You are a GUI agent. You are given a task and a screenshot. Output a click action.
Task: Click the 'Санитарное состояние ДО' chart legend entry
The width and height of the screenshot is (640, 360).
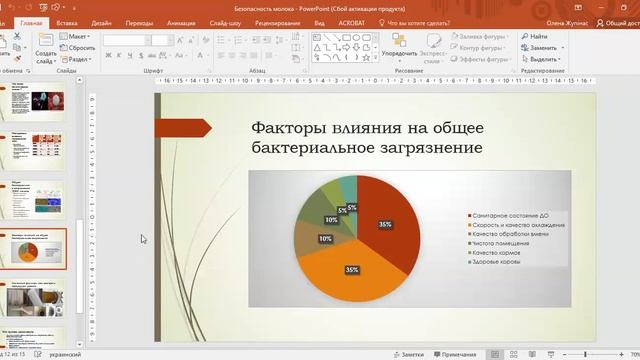coord(508,216)
